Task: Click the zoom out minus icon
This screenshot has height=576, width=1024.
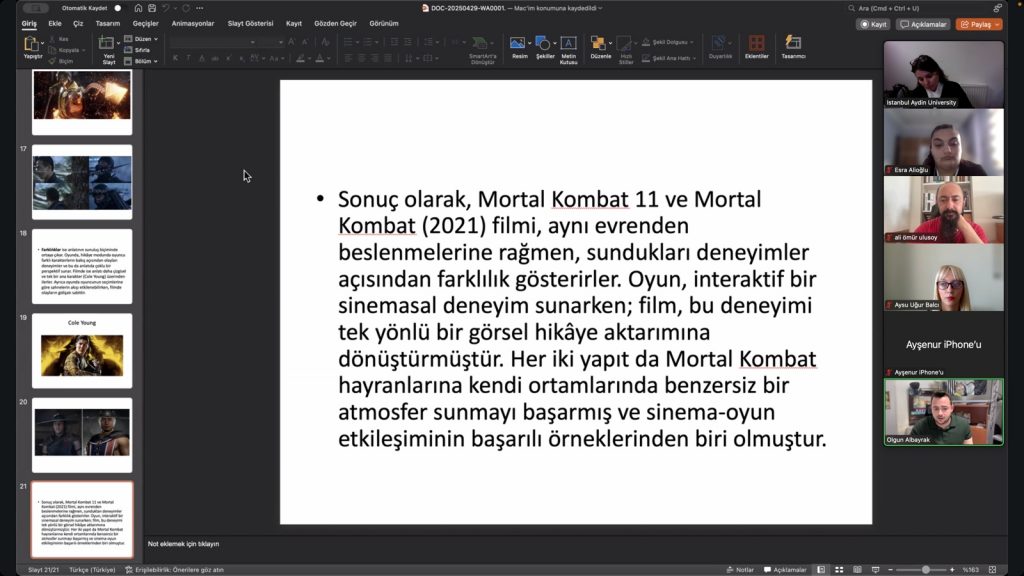Action: pos(890,570)
